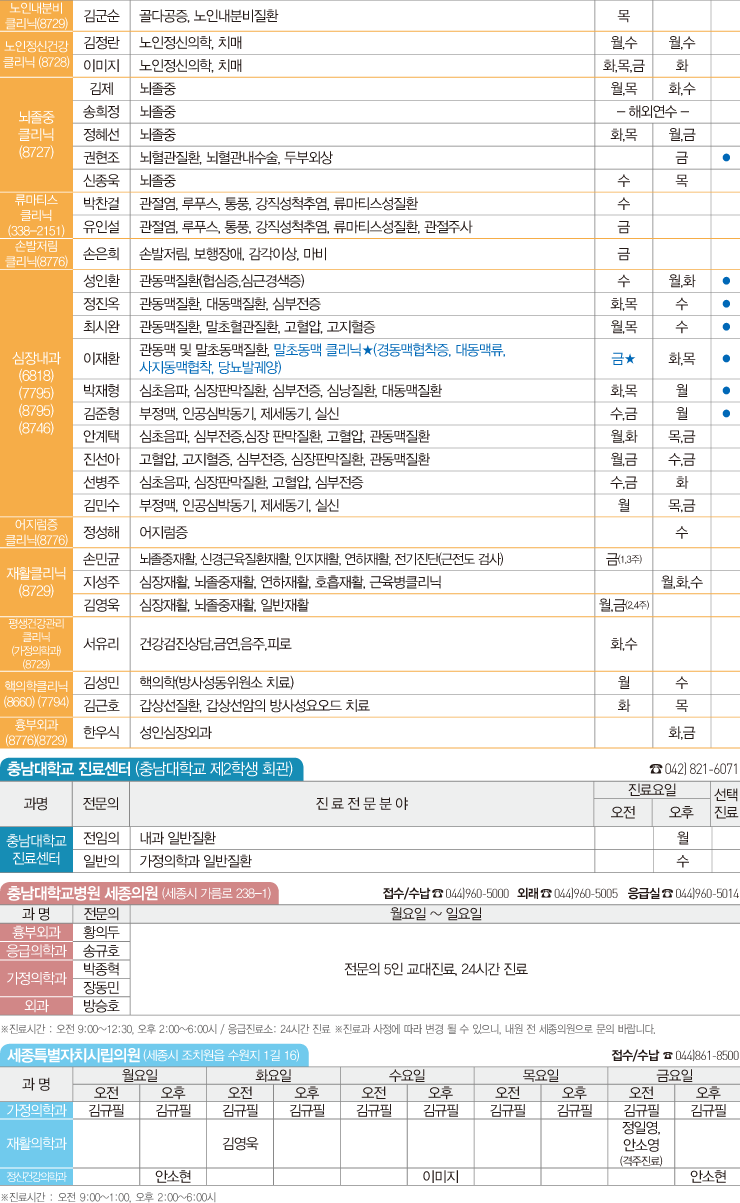Click the 월요일 ~ 일요일 header
Image resolution: width=740 pixels, height=1203 pixels.
pyautogui.click(x=436, y=913)
